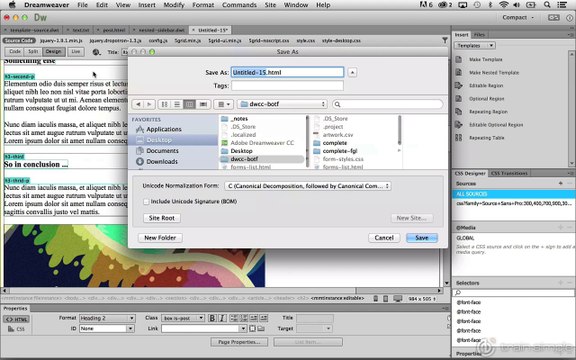
Task: Open the ID None dropdown
Action: pos(107,328)
